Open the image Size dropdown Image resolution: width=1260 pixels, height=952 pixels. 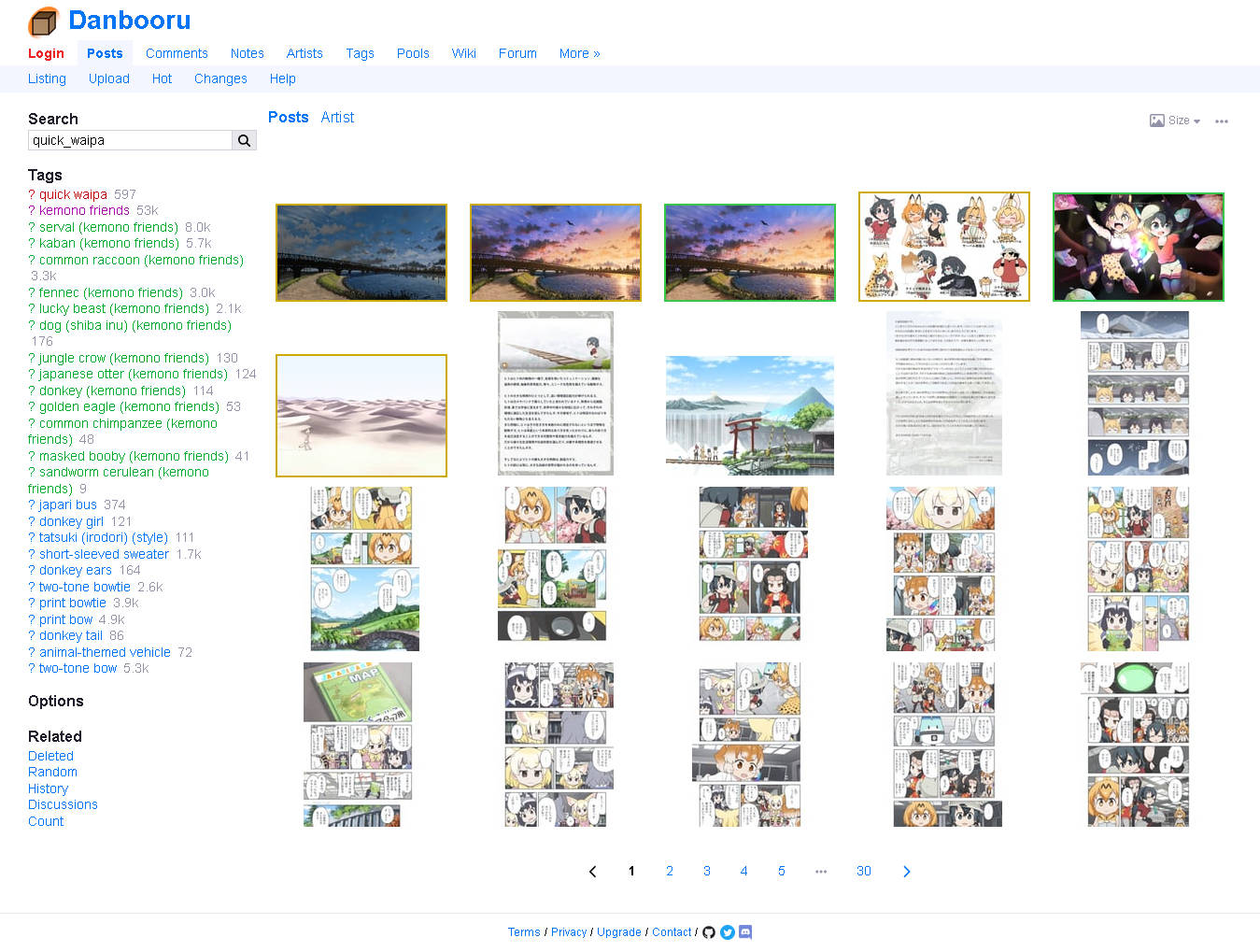click(1175, 121)
